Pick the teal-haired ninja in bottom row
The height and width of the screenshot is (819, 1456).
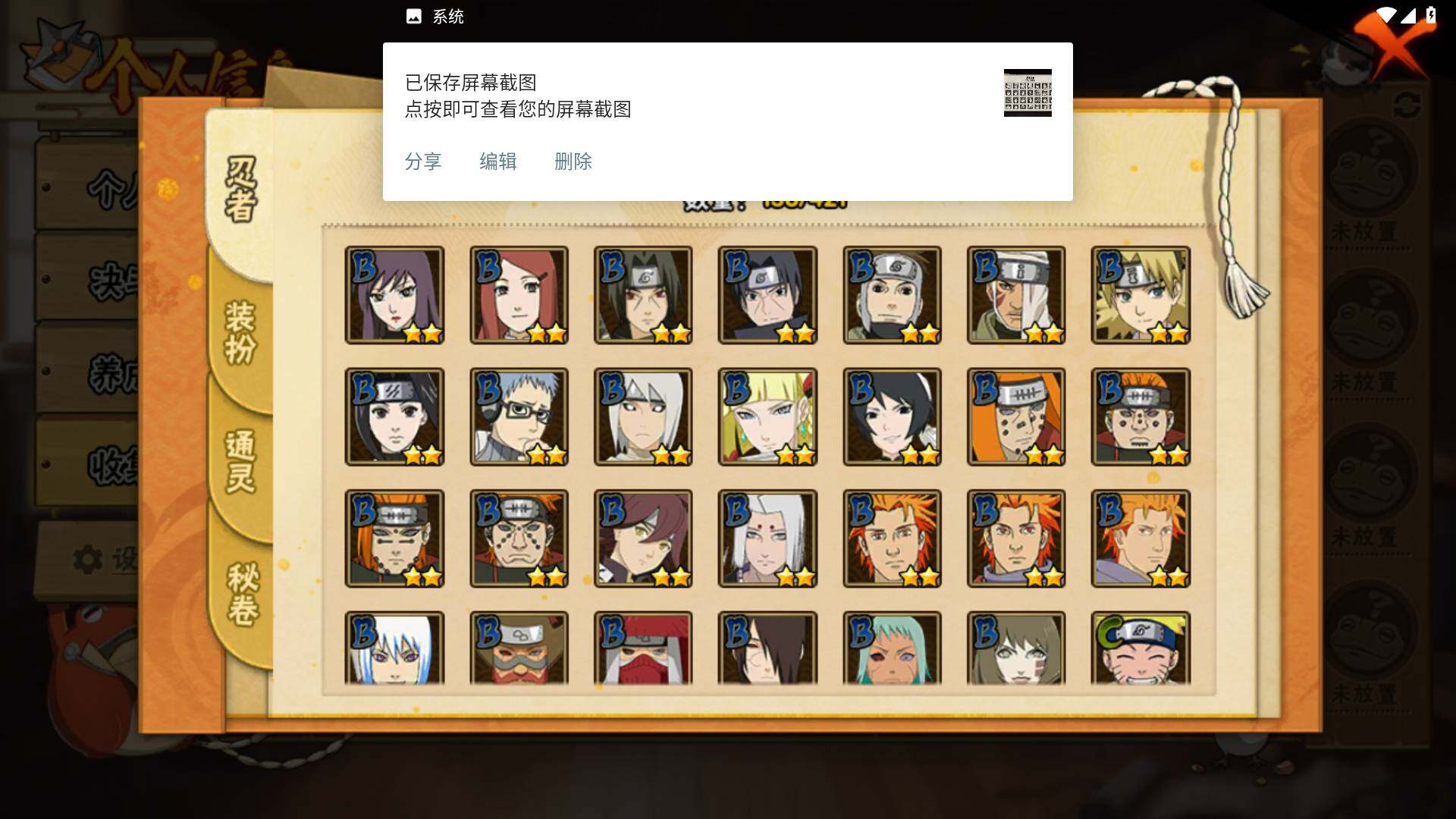(892, 649)
